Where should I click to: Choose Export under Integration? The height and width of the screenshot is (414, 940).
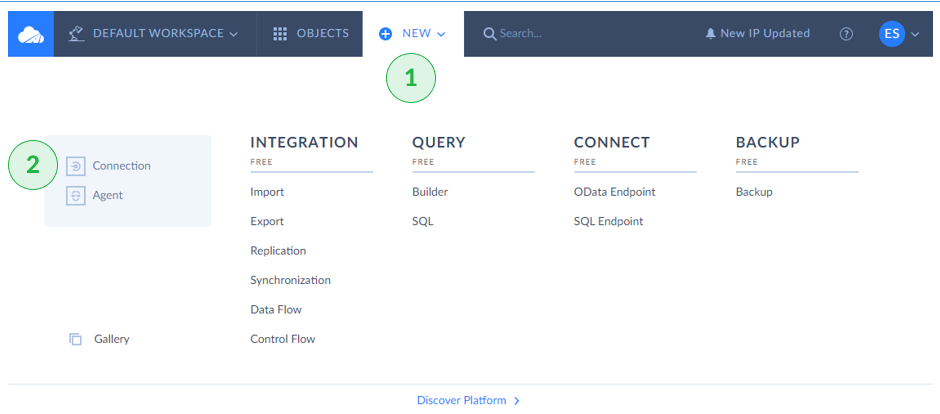point(267,222)
